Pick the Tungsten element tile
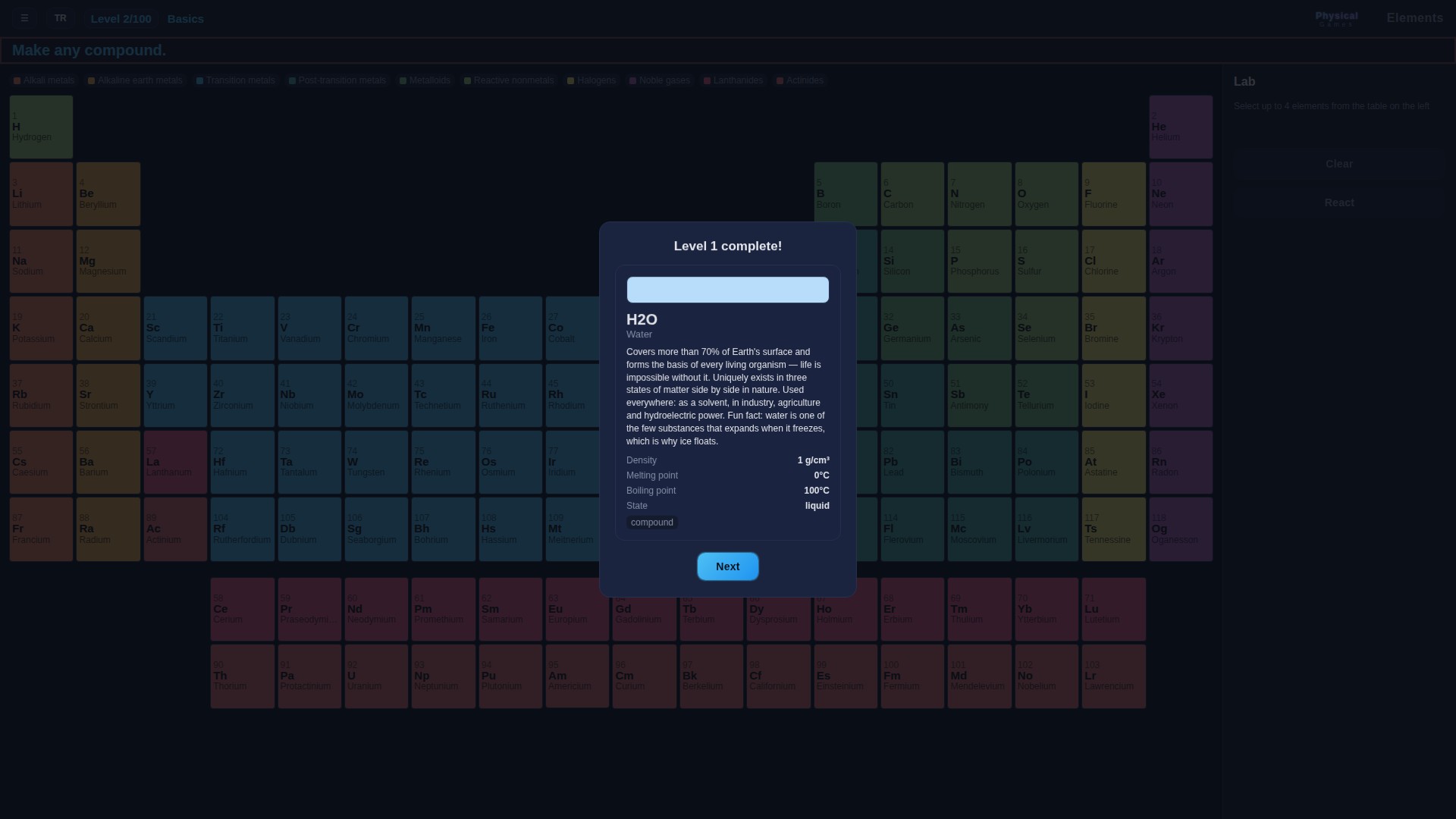 [376, 462]
